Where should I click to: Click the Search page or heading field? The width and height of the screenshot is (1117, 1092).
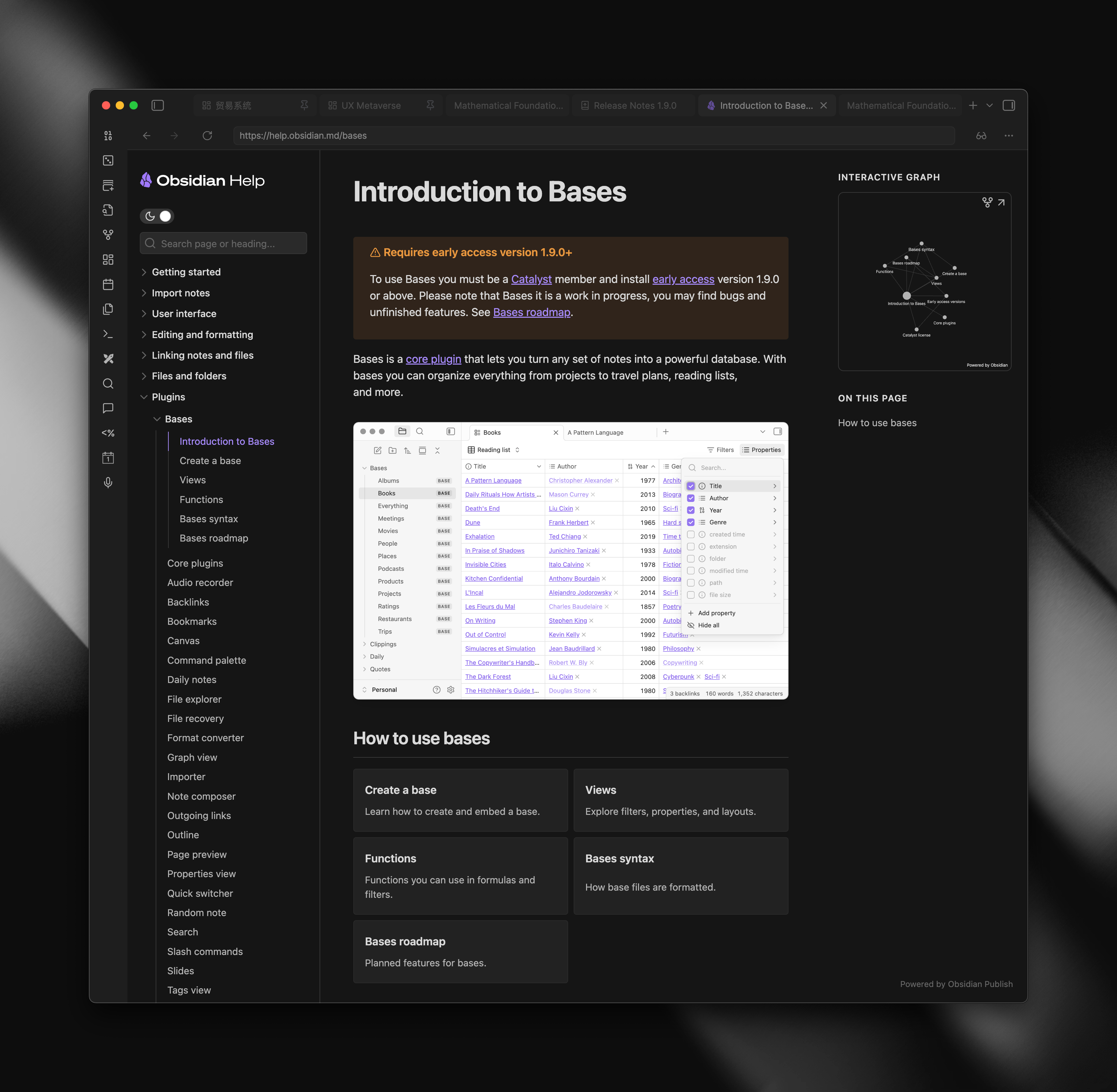[223, 243]
